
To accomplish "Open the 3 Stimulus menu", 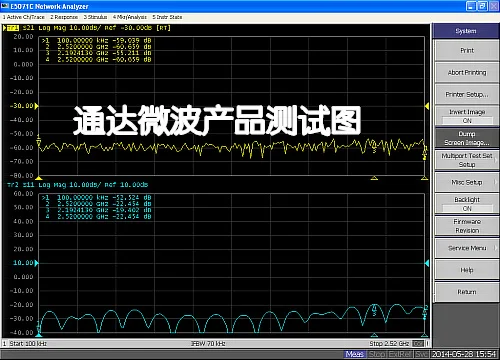I will pyautogui.click(x=95, y=17).
